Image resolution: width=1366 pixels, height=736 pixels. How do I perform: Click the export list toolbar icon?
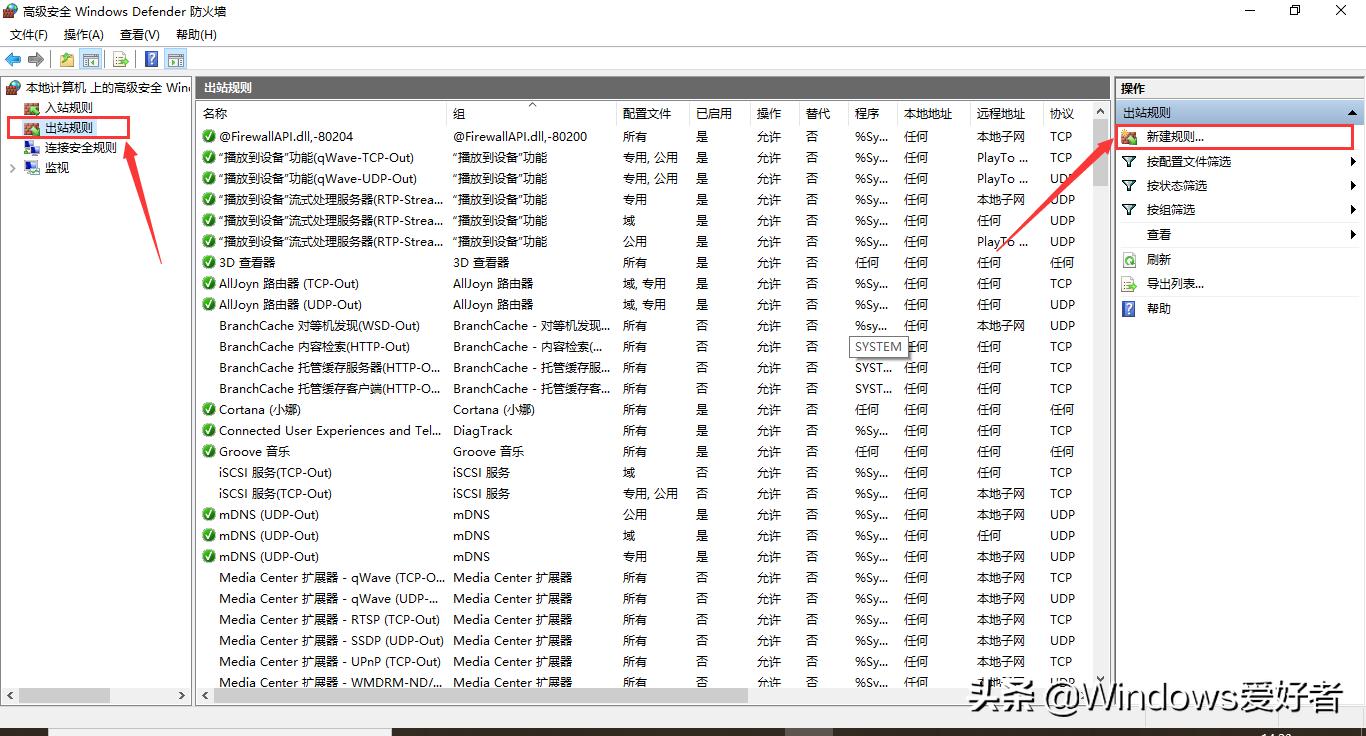tap(121, 59)
